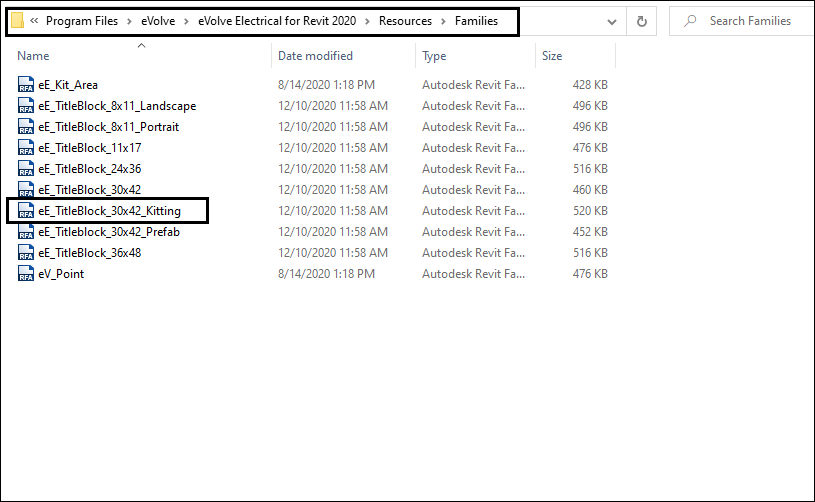Click the RFA icon of eE_TitleBlock_11x17
Image resolution: width=815 pixels, height=502 pixels.
tap(25, 148)
